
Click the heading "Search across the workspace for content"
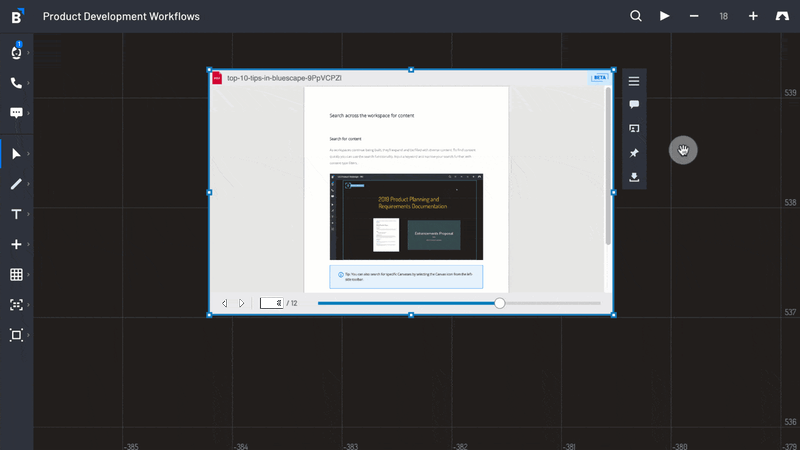(371, 116)
